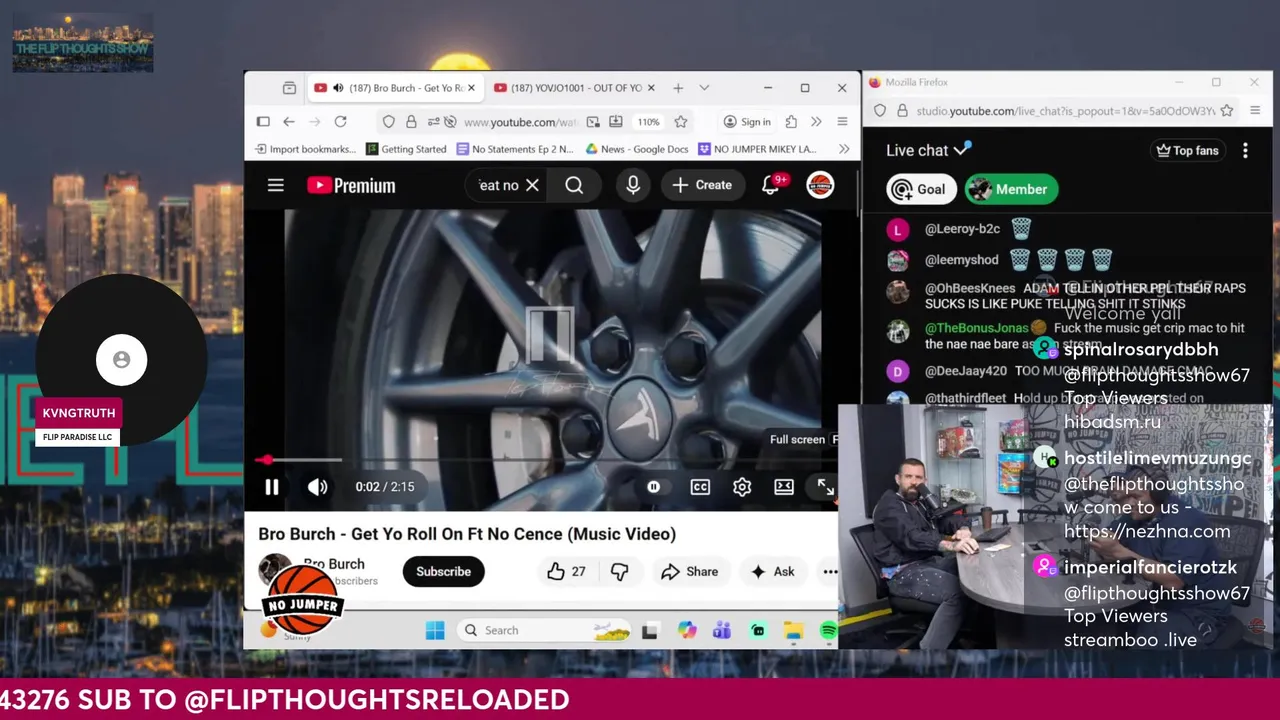
Task: Open the NO JUMPER MIKEY LA bookmark
Action: [x=758, y=149]
